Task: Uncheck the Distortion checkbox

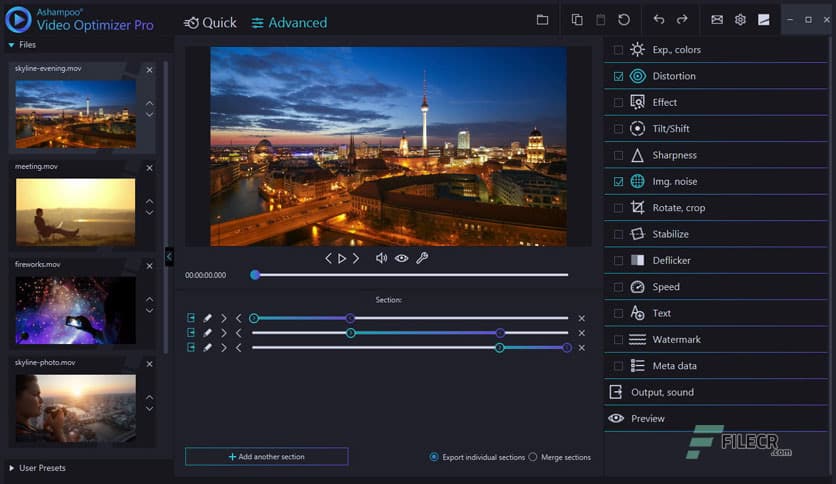Action: click(x=618, y=76)
